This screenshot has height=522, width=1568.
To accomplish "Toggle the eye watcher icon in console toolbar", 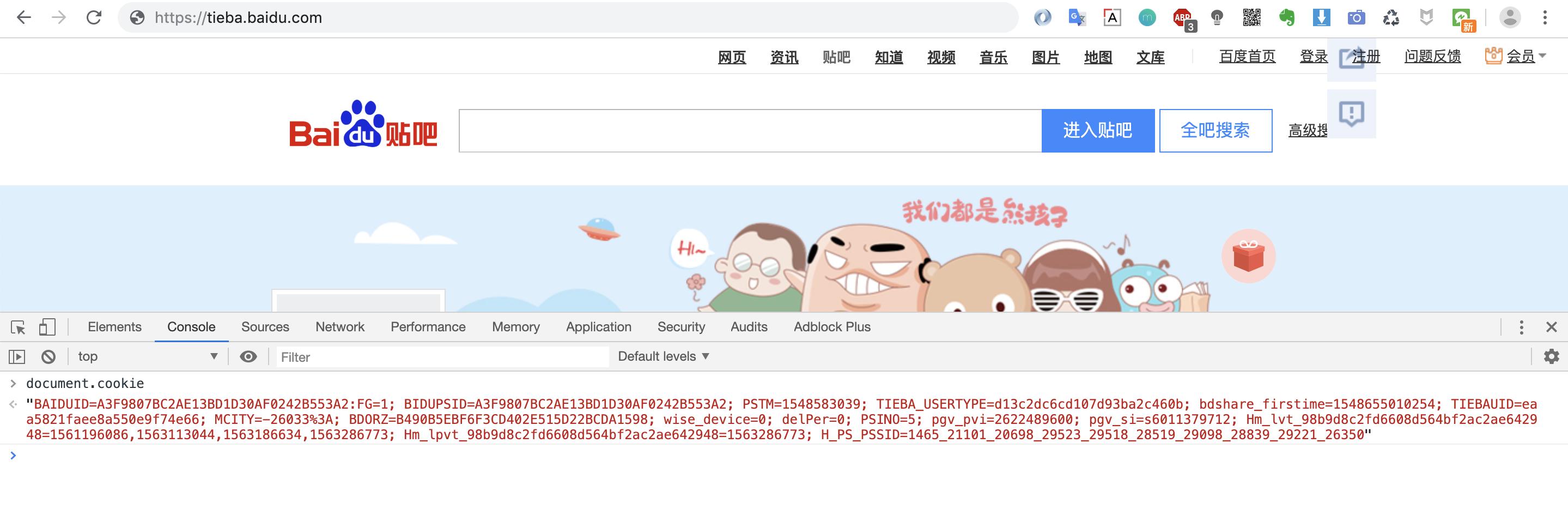I will (248, 356).
